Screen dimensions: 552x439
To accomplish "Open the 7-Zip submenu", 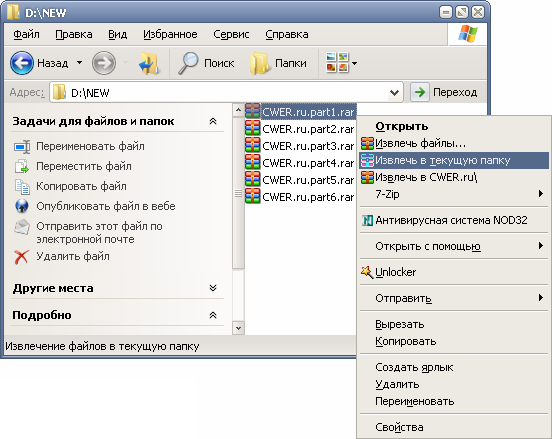I will 454,194.
